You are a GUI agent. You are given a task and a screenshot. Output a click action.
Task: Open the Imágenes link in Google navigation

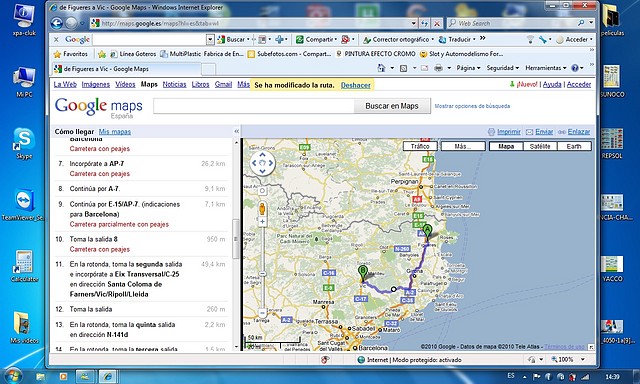point(96,84)
